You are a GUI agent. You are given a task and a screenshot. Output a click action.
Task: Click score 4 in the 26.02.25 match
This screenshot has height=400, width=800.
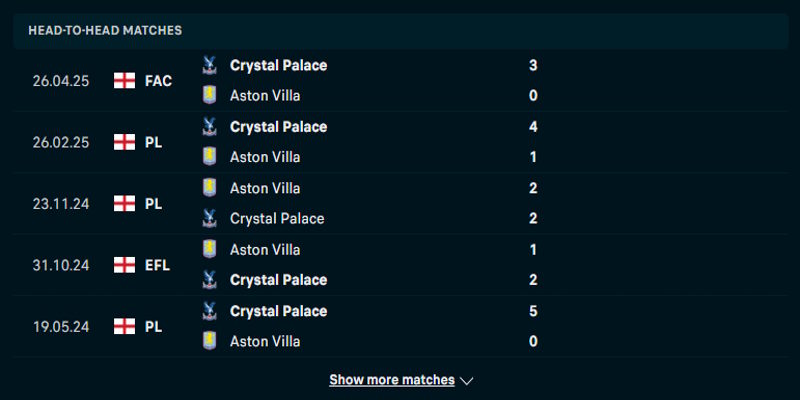[x=533, y=127]
